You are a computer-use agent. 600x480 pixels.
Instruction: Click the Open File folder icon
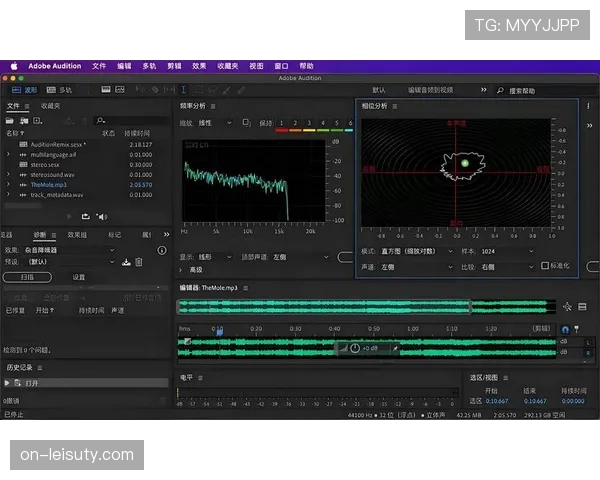(x=10, y=120)
